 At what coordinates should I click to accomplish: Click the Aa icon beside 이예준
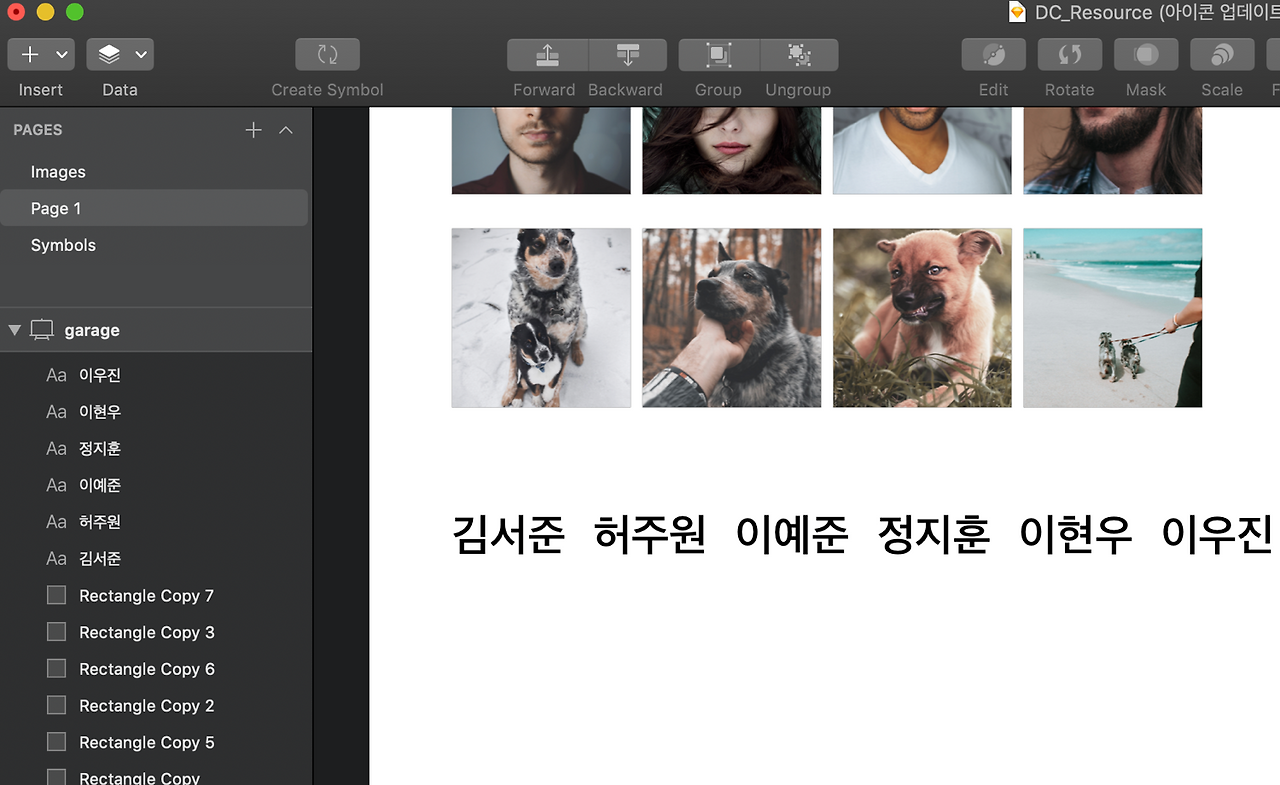point(56,485)
